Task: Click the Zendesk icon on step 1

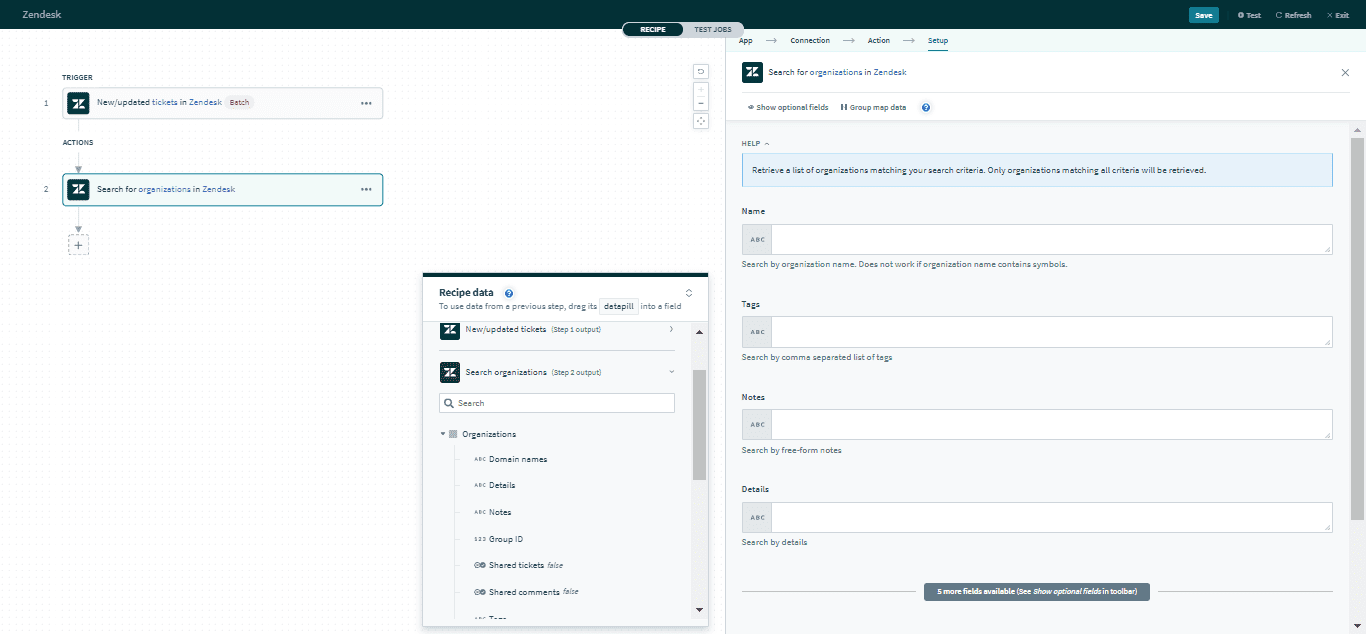Action: (78, 103)
